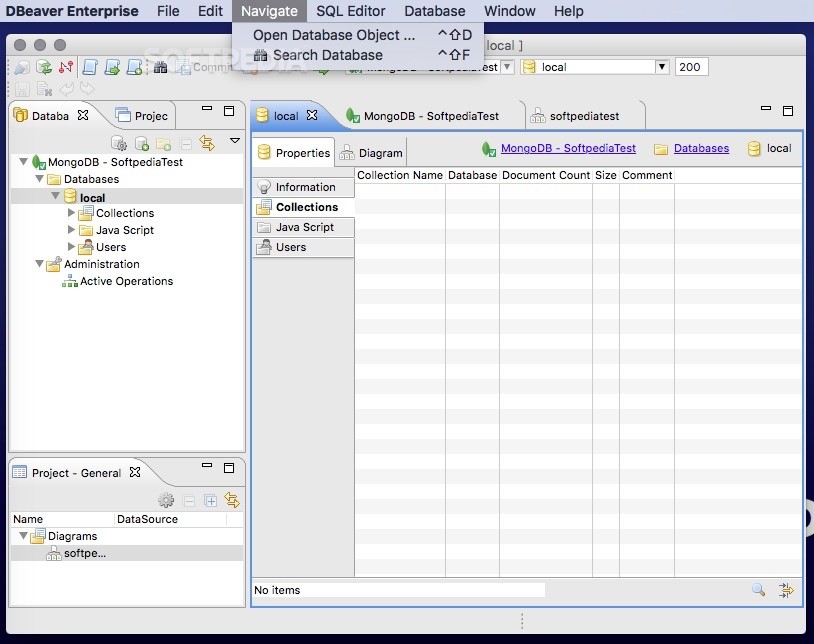This screenshot has height=644, width=814.
Task: Open the Information section
Action: coord(304,187)
